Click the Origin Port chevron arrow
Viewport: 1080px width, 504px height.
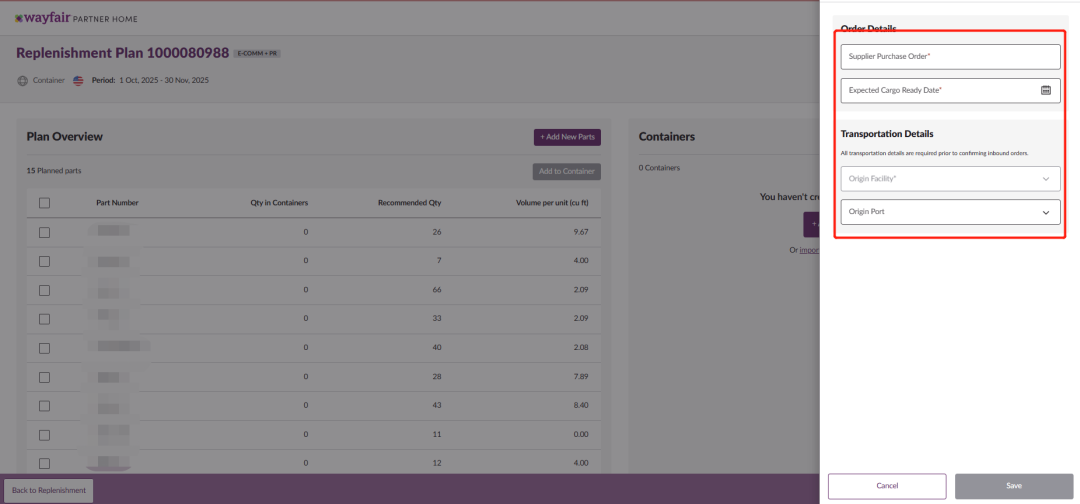click(1046, 212)
